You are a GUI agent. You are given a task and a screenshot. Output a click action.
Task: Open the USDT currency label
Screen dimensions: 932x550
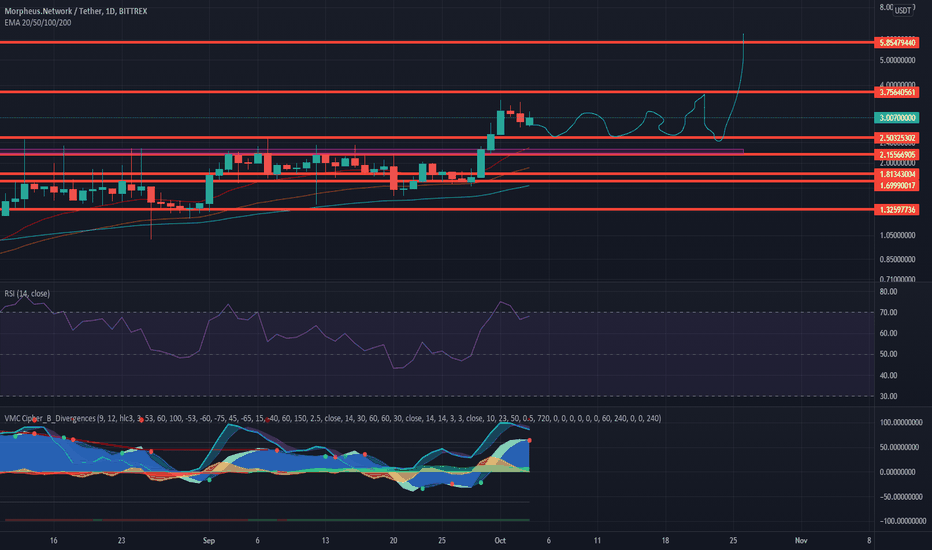pos(903,10)
